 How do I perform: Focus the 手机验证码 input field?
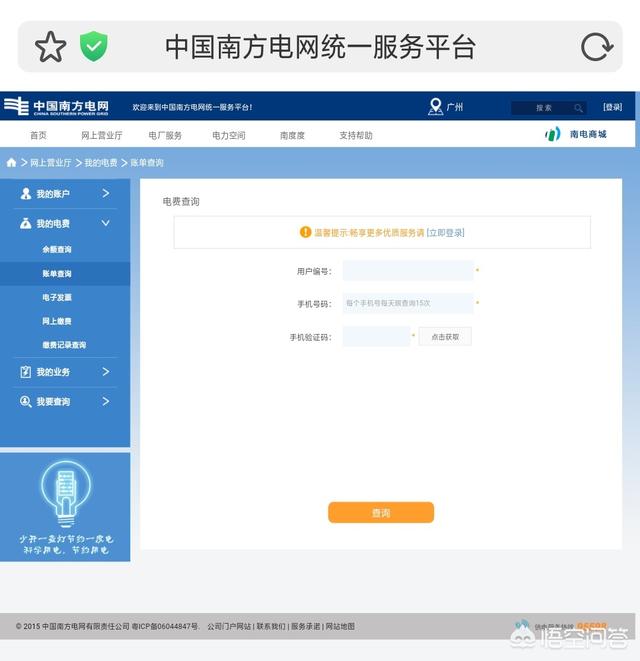(376, 336)
